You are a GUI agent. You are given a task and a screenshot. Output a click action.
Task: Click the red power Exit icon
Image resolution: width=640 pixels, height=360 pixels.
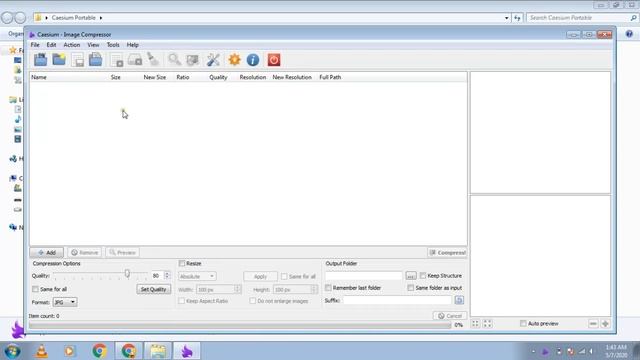274,60
